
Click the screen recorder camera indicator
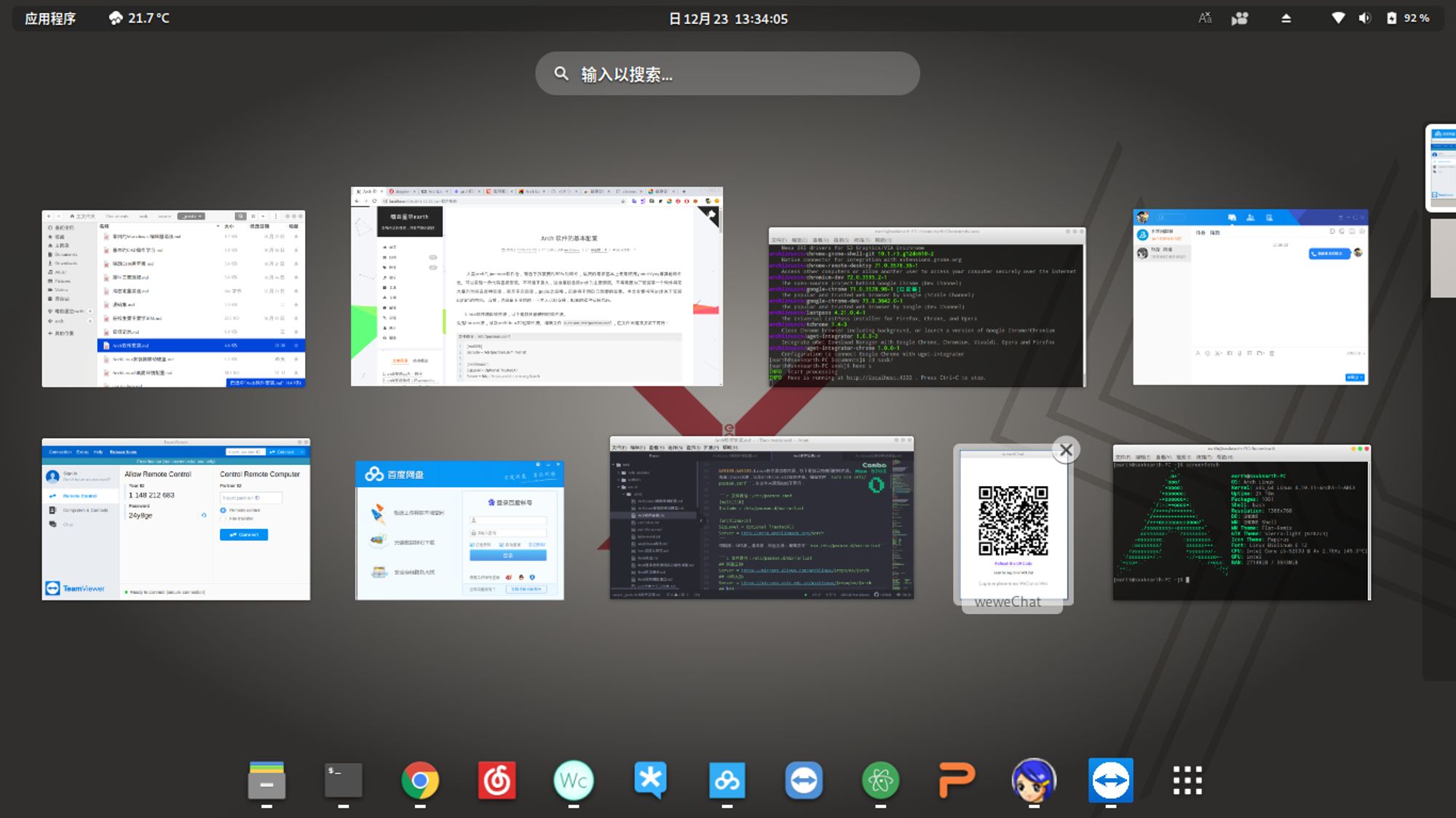coord(1240,18)
